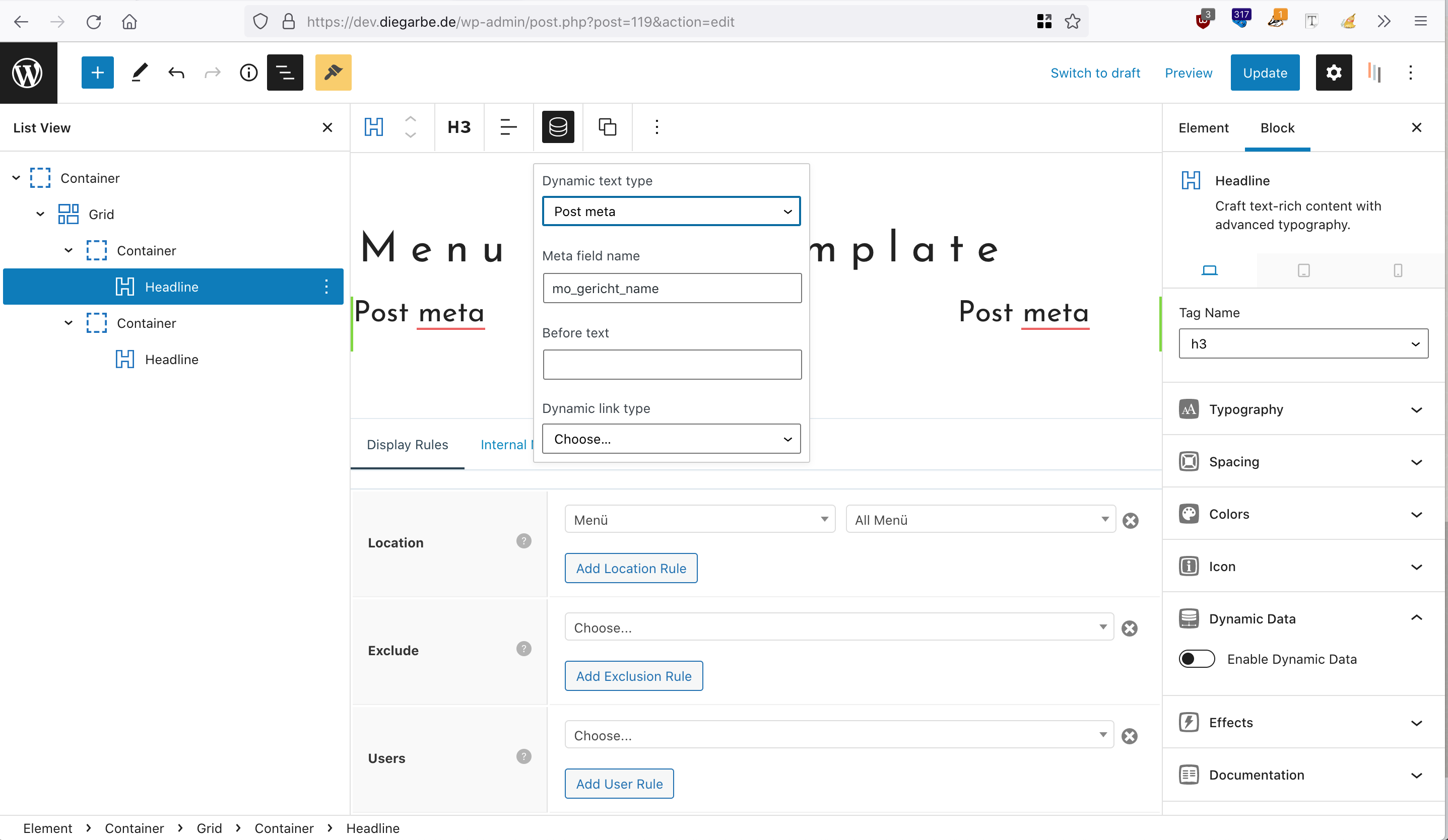Close the settings sidebar
Screen dimensions: 1448x840
coord(1417,127)
